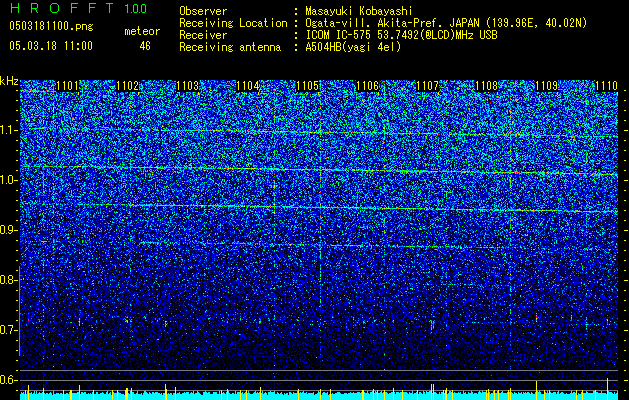The image size is (629, 400).
Task: Click the antenna value A504HB(yagi 4el)
Action: tap(353, 47)
